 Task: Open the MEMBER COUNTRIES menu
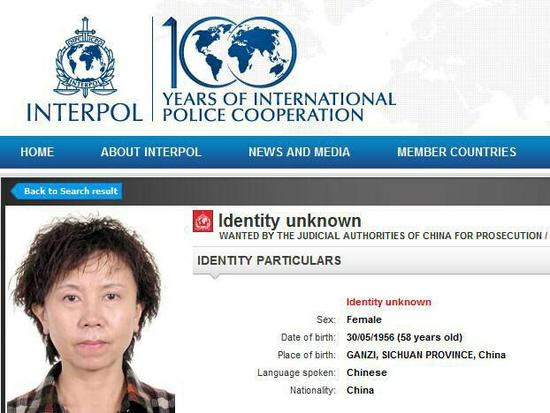(457, 152)
